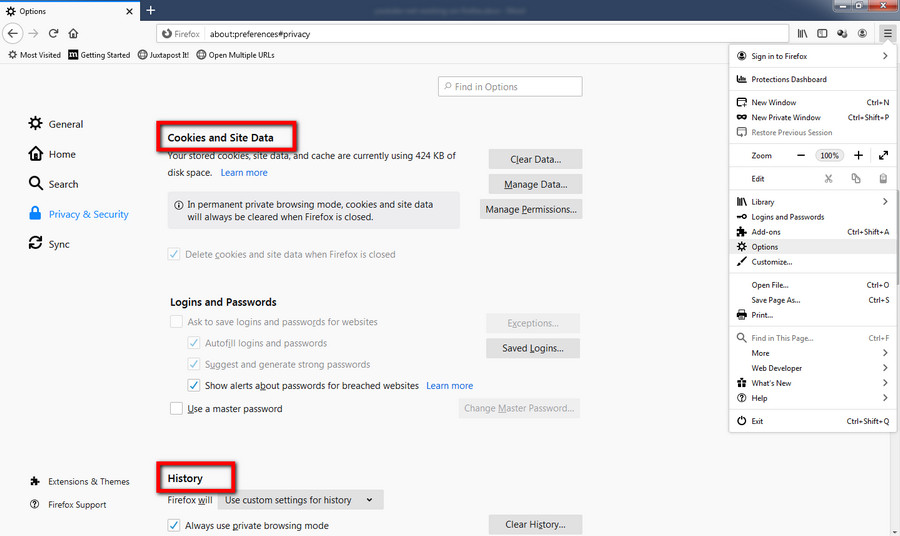Image resolution: width=900 pixels, height=536 pixels.
Task: Open the history settings dropdown
Action: click(x=300, y=500)
